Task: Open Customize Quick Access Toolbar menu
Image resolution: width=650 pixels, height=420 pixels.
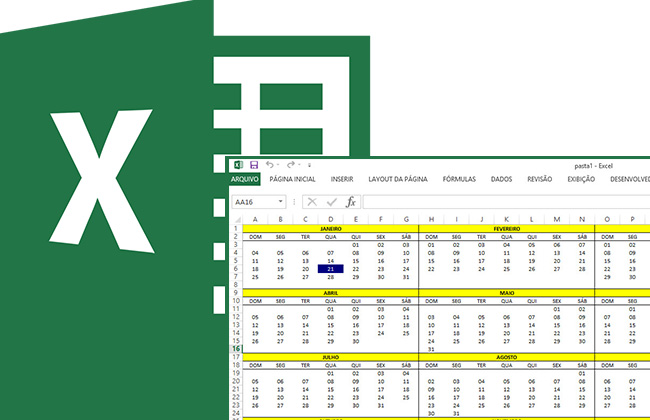Action: click(x=309, y=165)
